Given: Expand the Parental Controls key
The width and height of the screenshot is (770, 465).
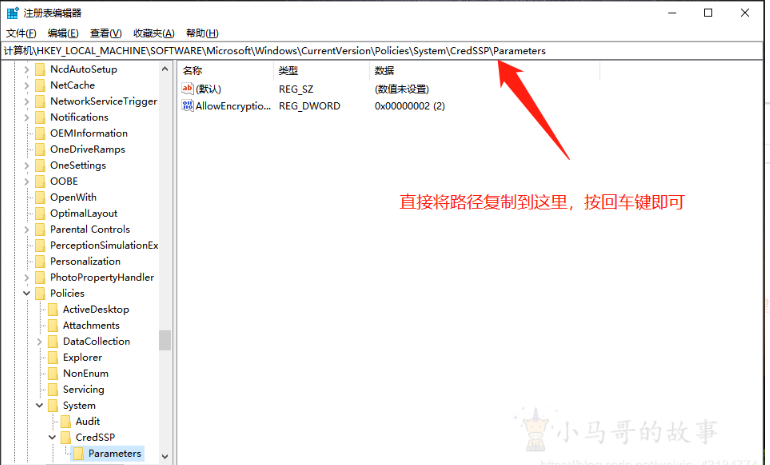Looking at the screenshot, I should click(x=27, y=230).
